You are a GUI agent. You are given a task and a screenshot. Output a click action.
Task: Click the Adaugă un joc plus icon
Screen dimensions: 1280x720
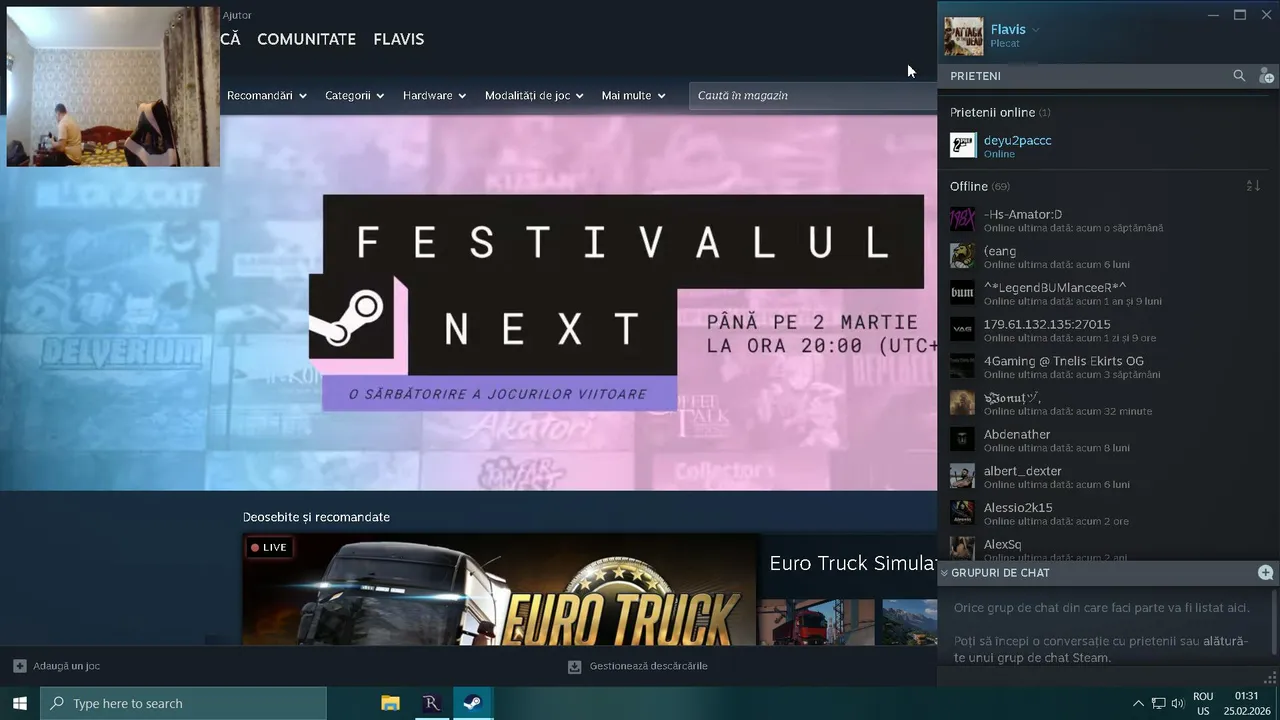[20, 666]
